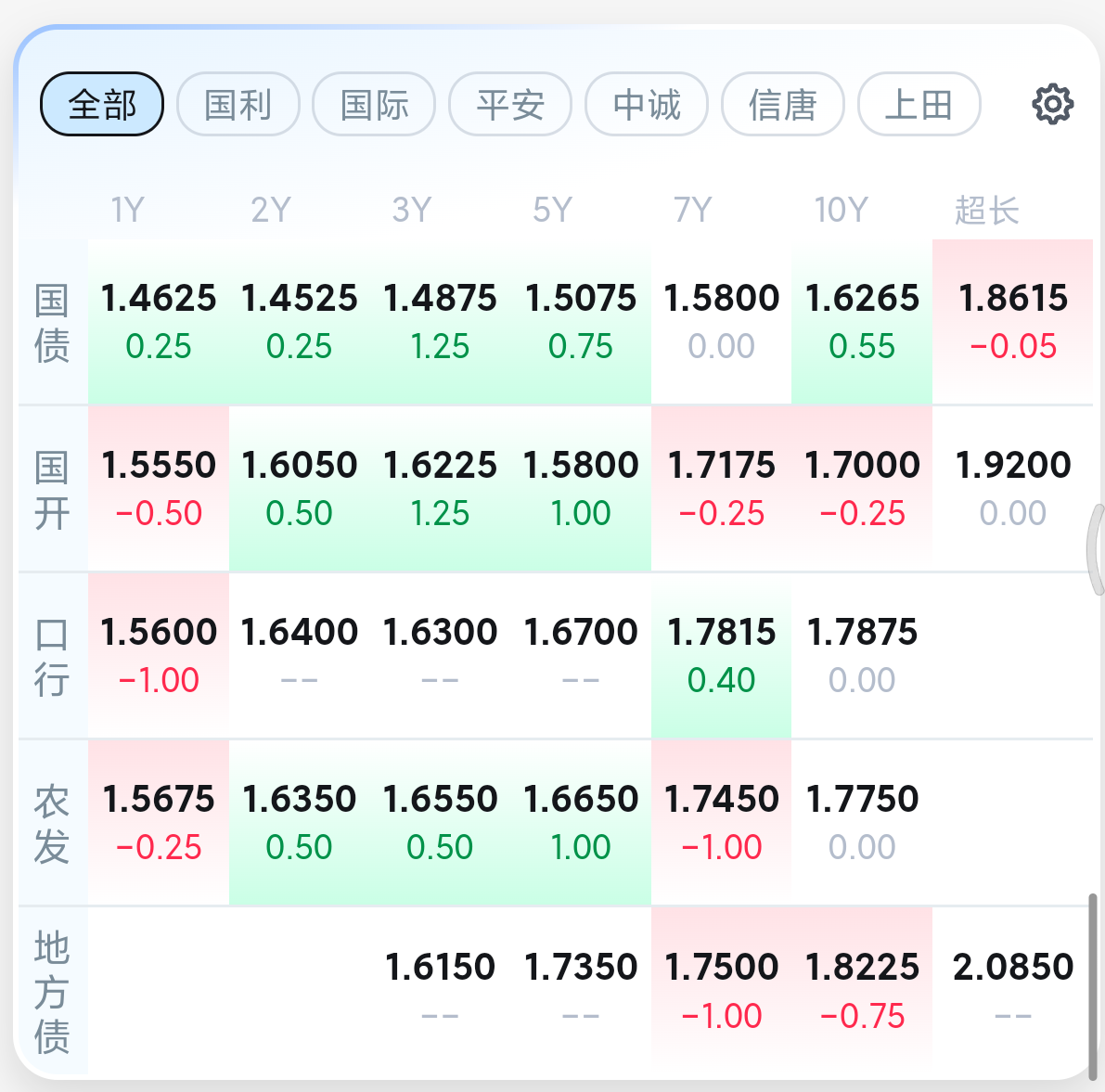Select the 国际 broker filter

point(374,104)
